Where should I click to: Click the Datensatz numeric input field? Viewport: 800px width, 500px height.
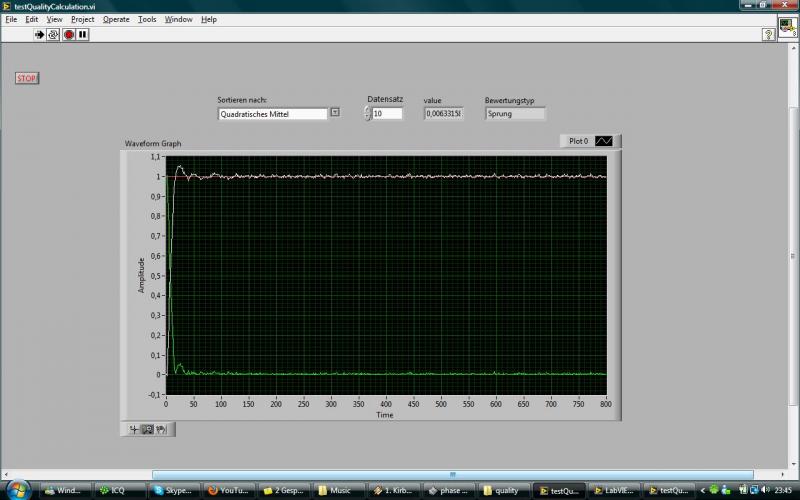click(387, 114)
